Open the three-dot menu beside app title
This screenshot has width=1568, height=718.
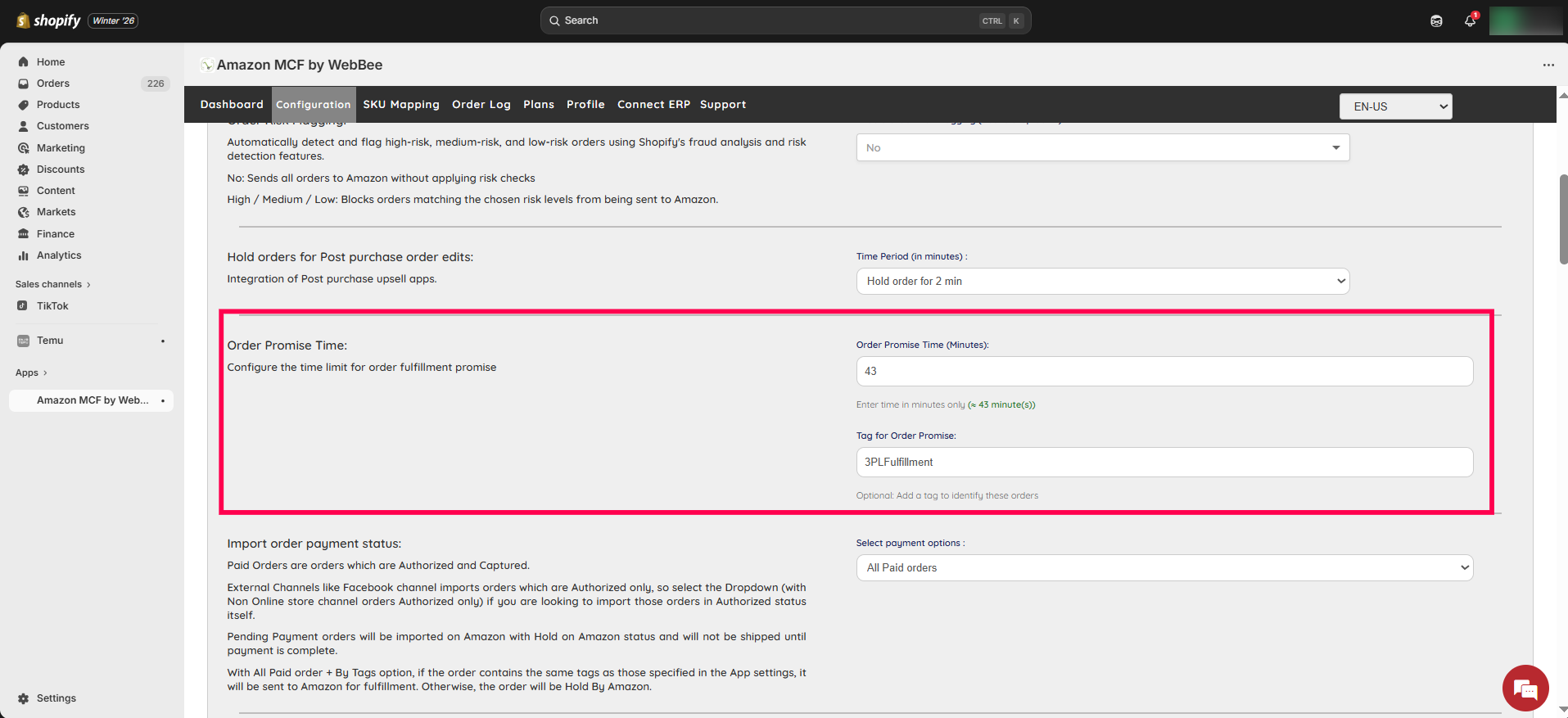(1548, 65)
